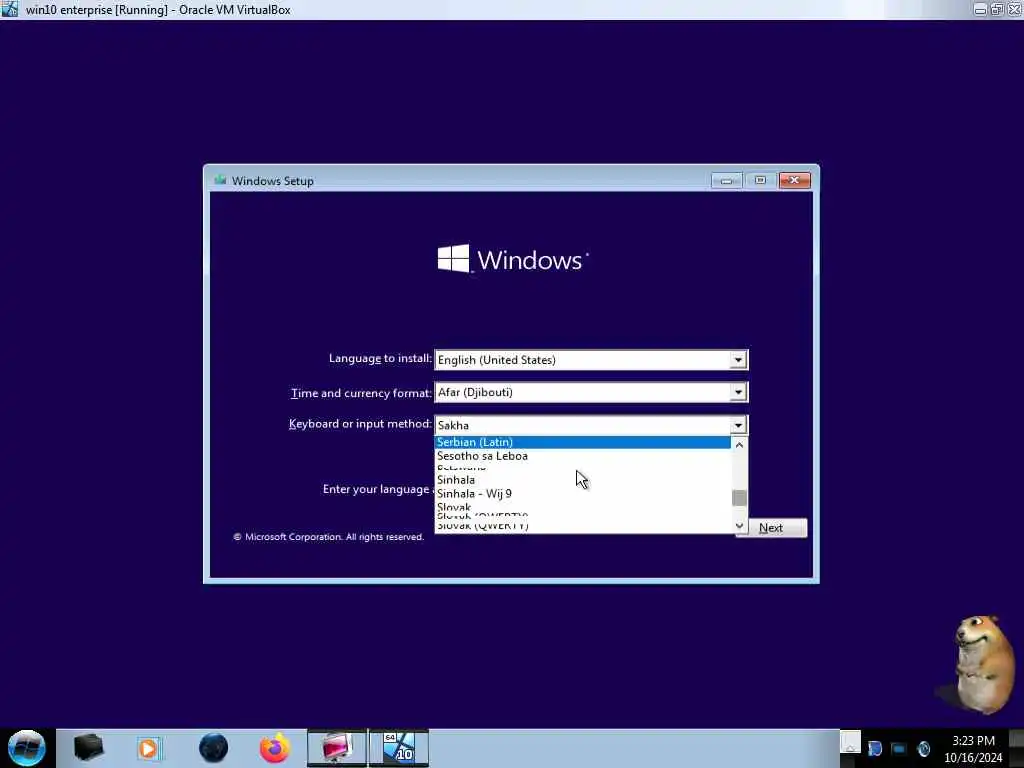1024x768 pixels.
Task: Click the Keyboard or input method label
Action: click(x=360, y=424)
